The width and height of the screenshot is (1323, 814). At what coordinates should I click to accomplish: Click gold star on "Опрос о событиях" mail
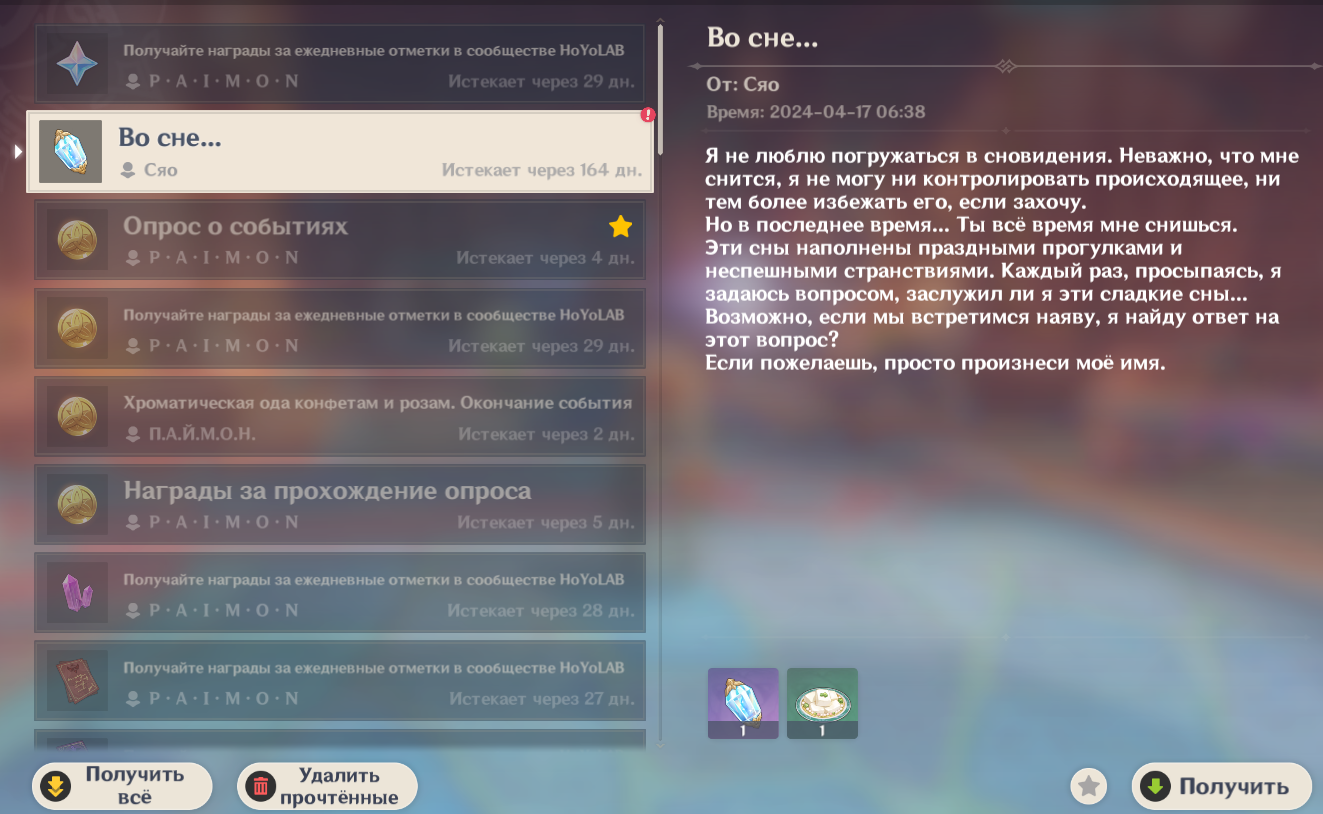coord(621,227)
